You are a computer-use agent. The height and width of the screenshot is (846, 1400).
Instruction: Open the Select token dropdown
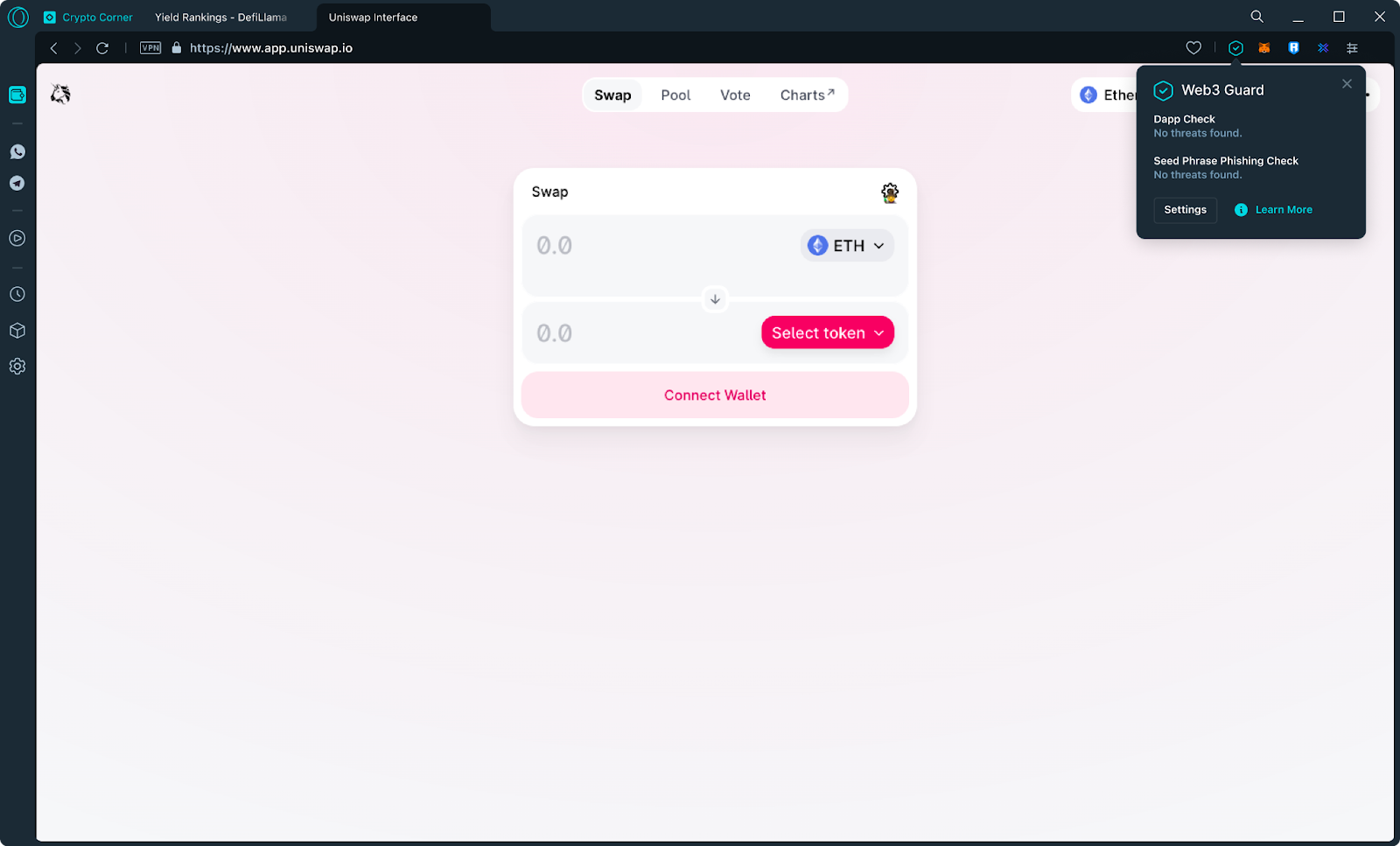click(828, 332)
